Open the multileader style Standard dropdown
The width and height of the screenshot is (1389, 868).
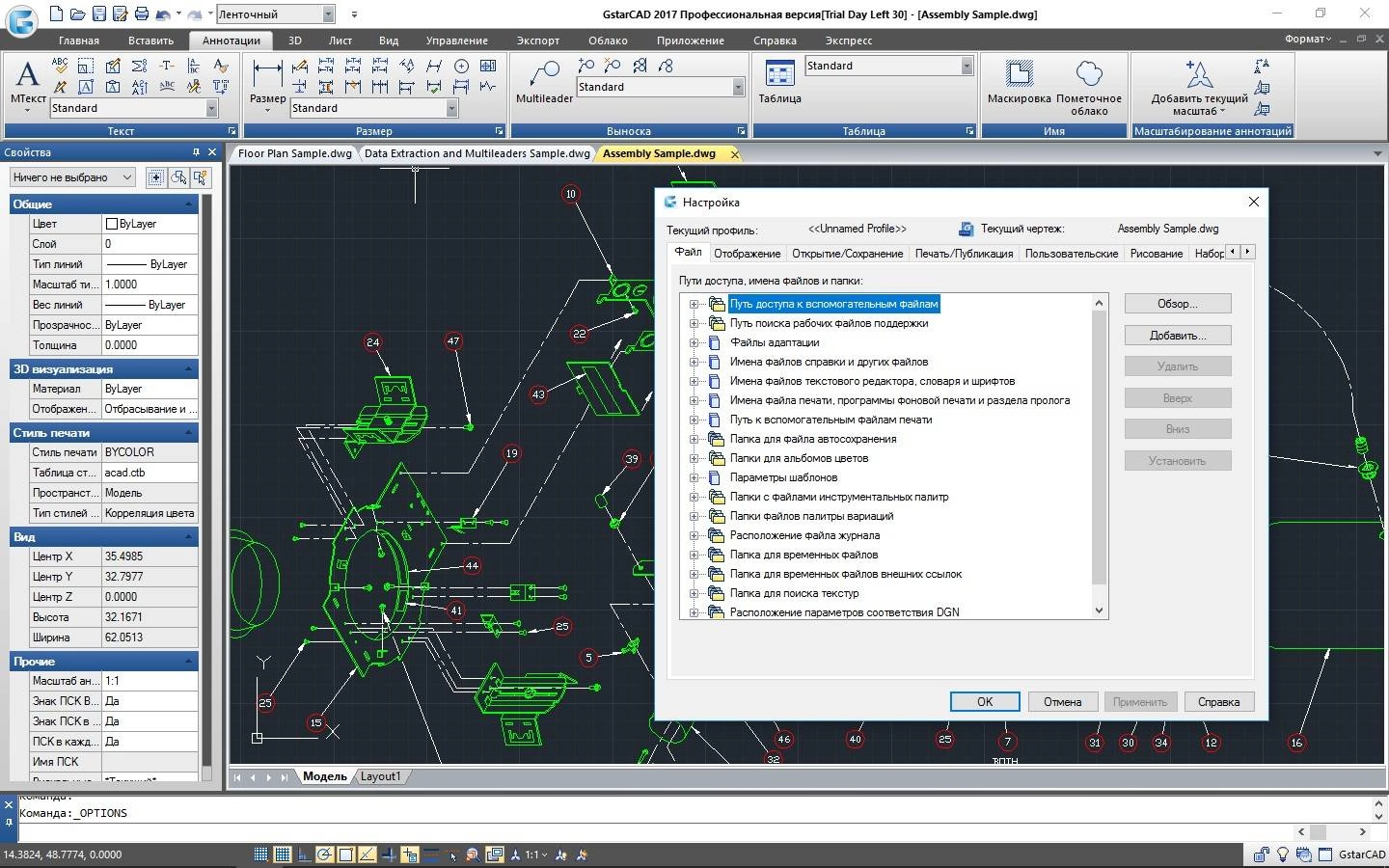pos(738,87)
